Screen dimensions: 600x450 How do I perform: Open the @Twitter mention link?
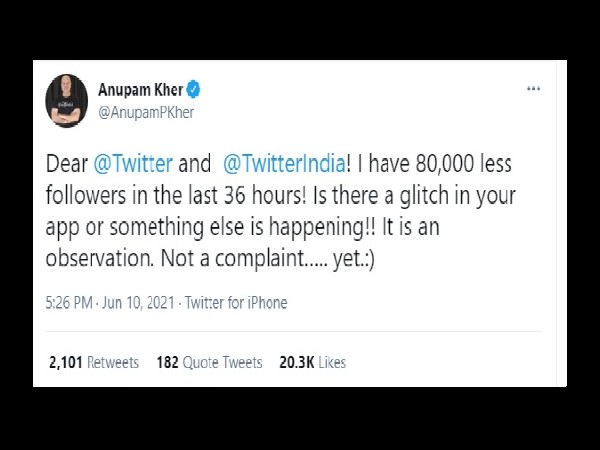tap(133, 163)
